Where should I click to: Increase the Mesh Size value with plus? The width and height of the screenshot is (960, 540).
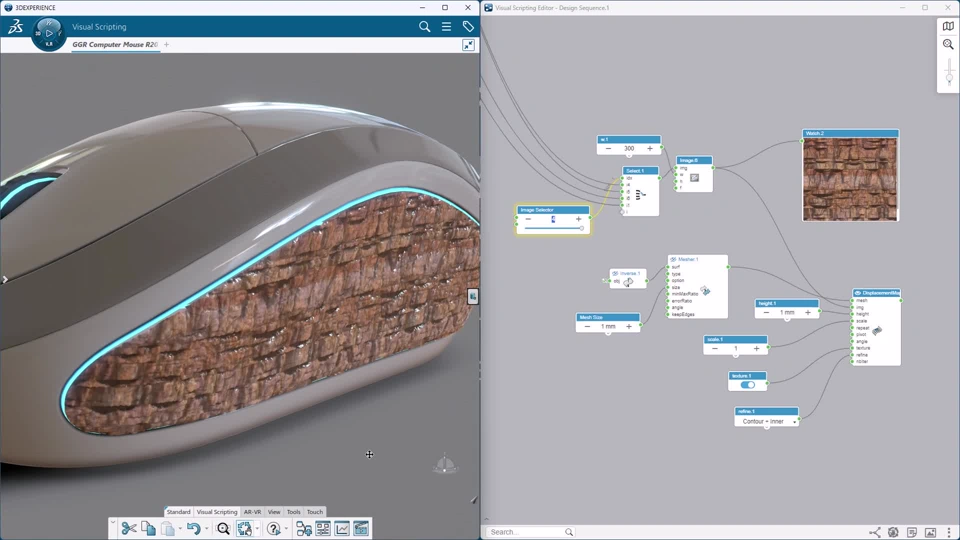coord(629,326)
